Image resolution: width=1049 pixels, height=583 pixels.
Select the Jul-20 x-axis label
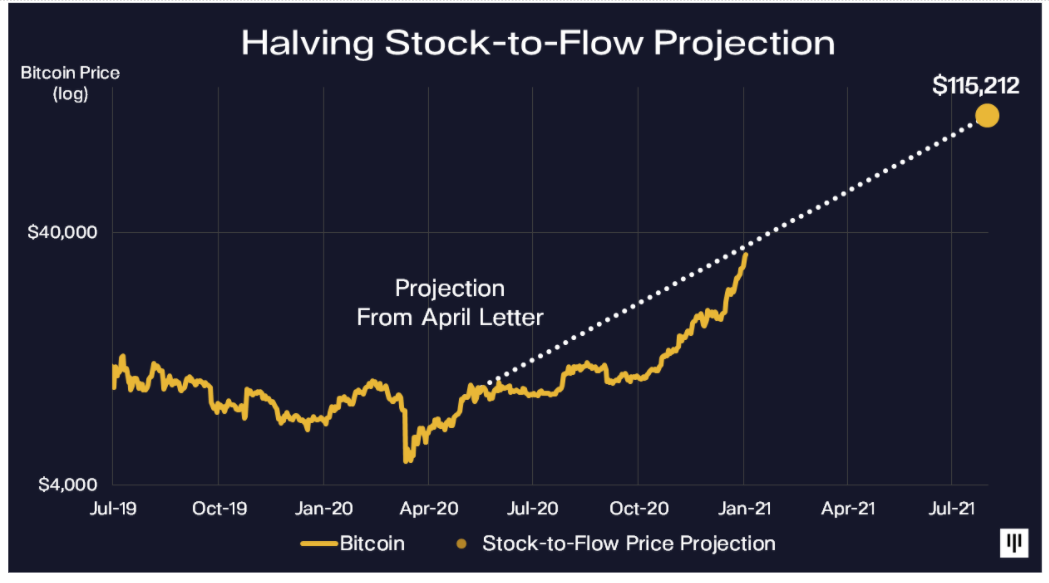[533, 508]
